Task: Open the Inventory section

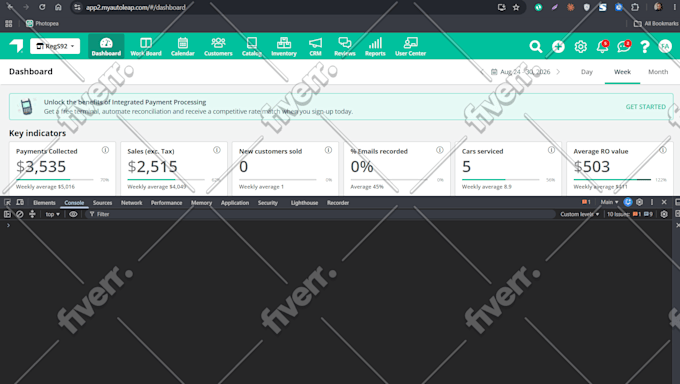Action: click(284, 46)
